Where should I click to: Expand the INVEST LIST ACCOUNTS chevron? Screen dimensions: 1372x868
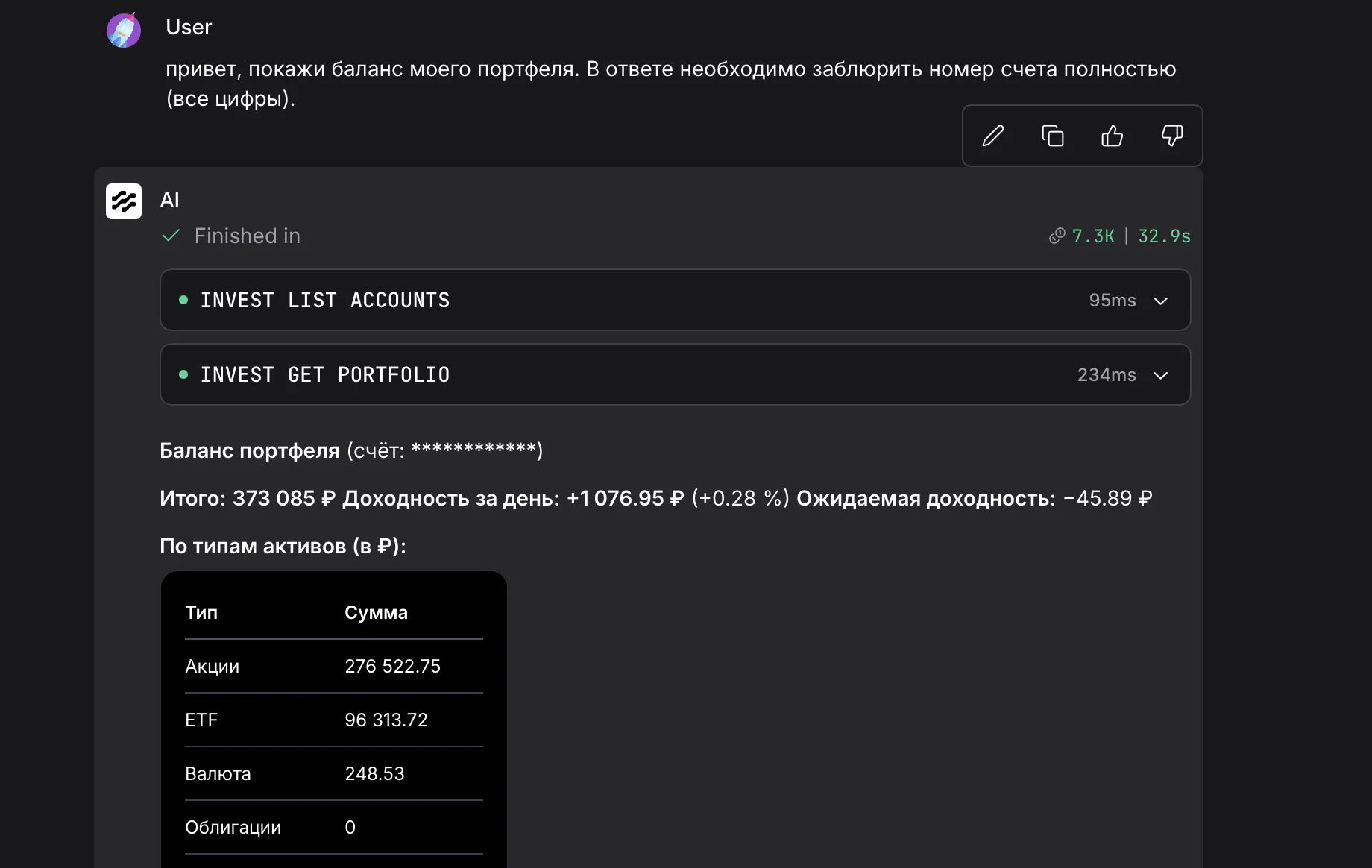(x=1160, y=301)
